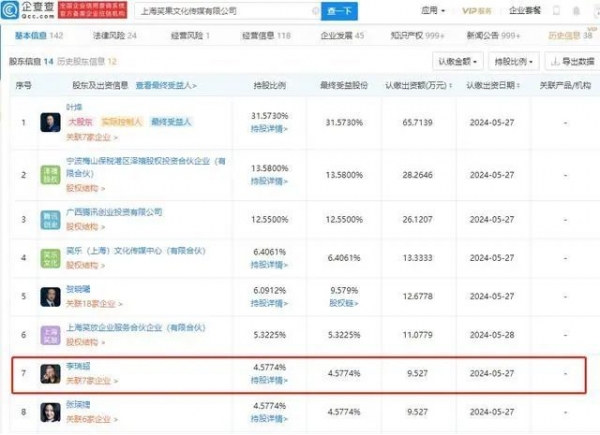The width and height of the screenshot is (600, 435).
Task: Click 贺晓曦 shareholder avatar
Action: coord(49,297)
